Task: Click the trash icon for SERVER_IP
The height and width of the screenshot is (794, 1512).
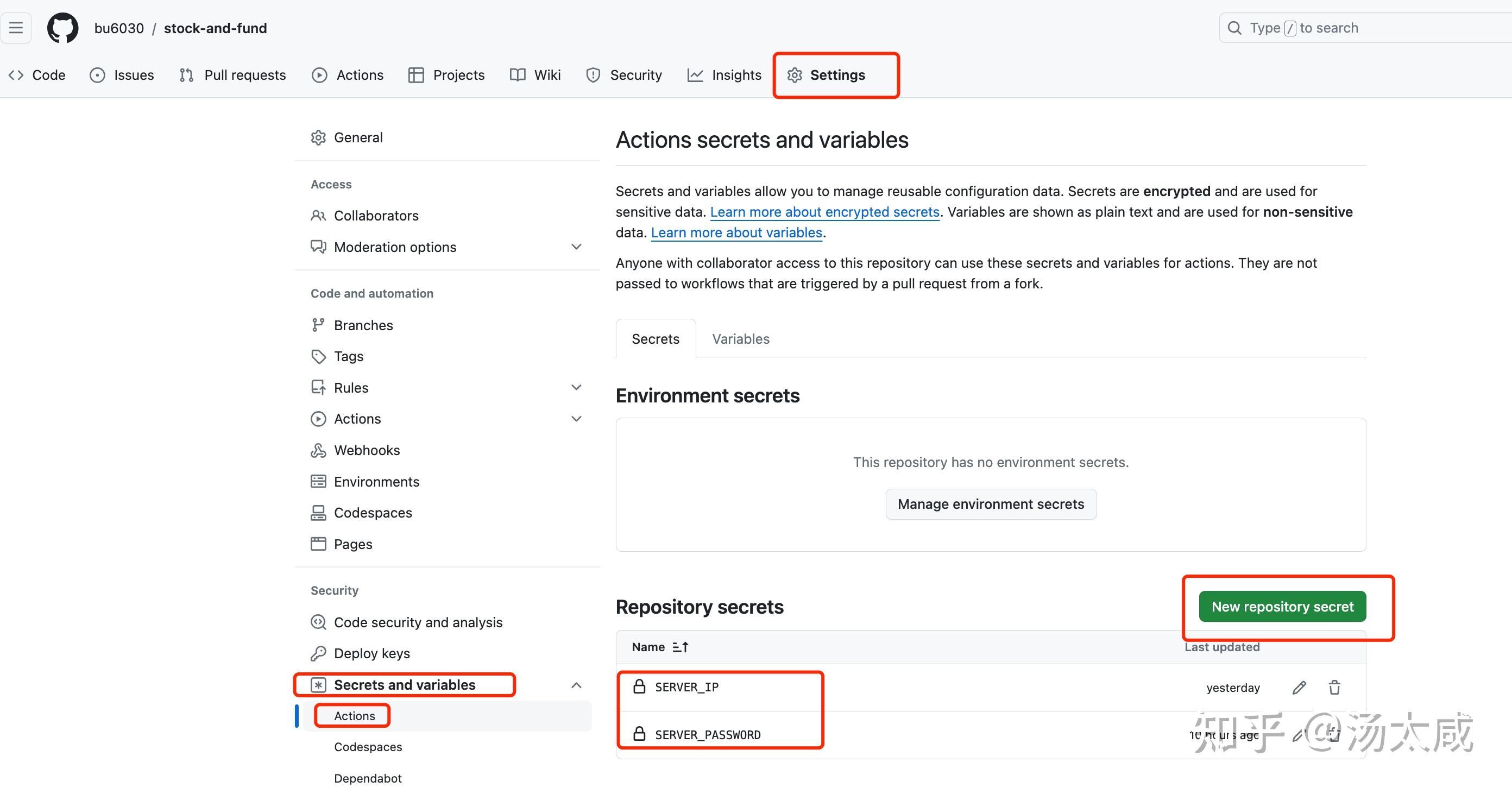Action: click(x=1334, y=687)
